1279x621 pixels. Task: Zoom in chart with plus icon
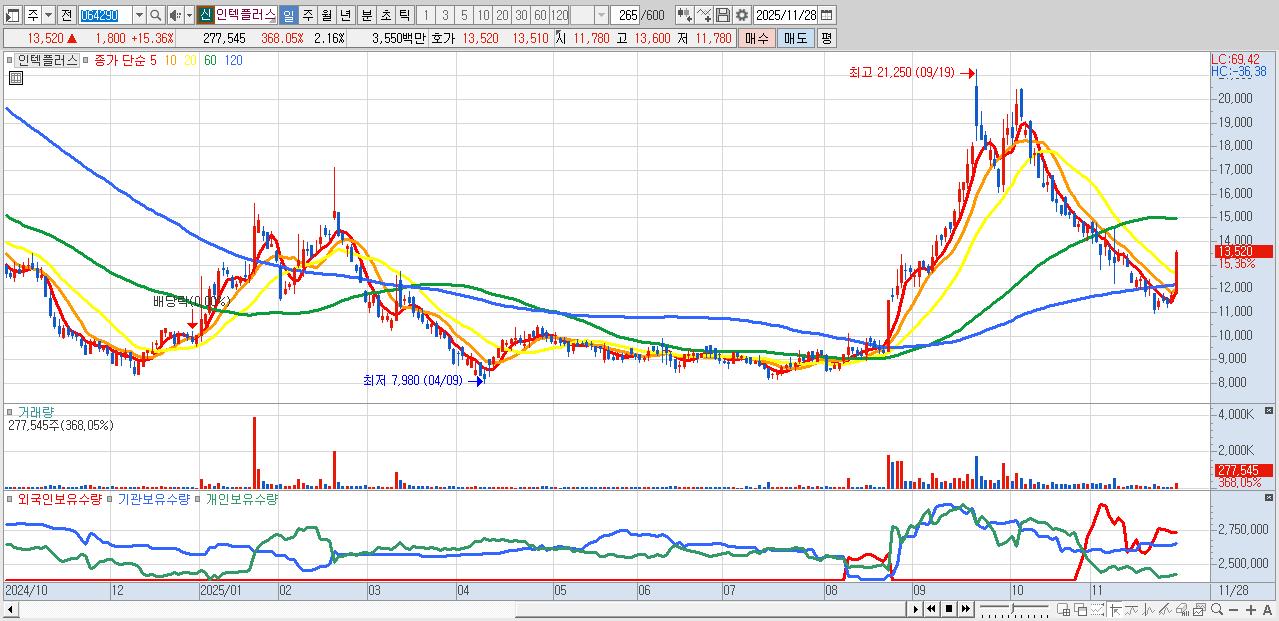point(1251,609)
